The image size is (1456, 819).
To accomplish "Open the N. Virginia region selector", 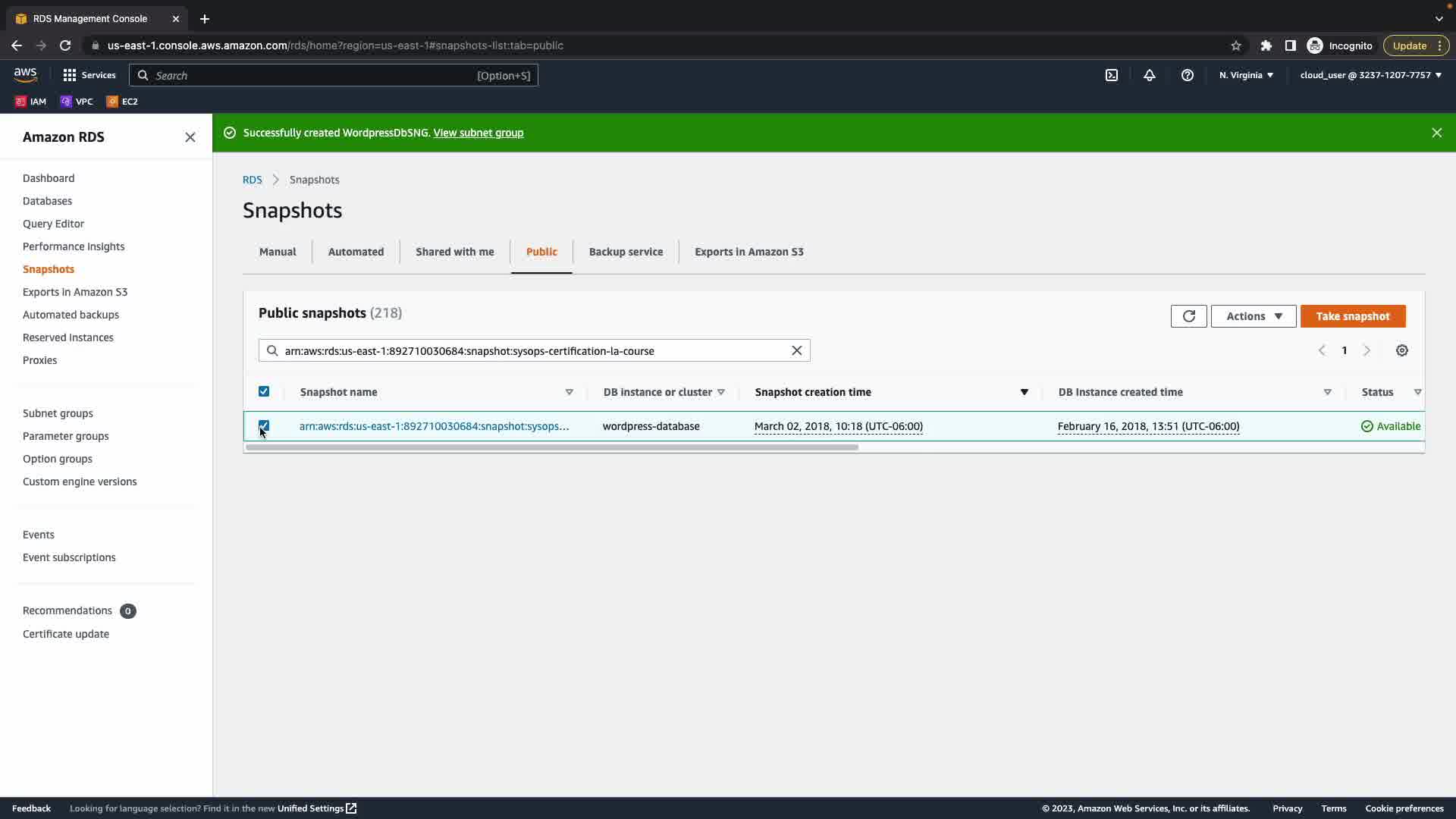I will tap(1246, 75).
